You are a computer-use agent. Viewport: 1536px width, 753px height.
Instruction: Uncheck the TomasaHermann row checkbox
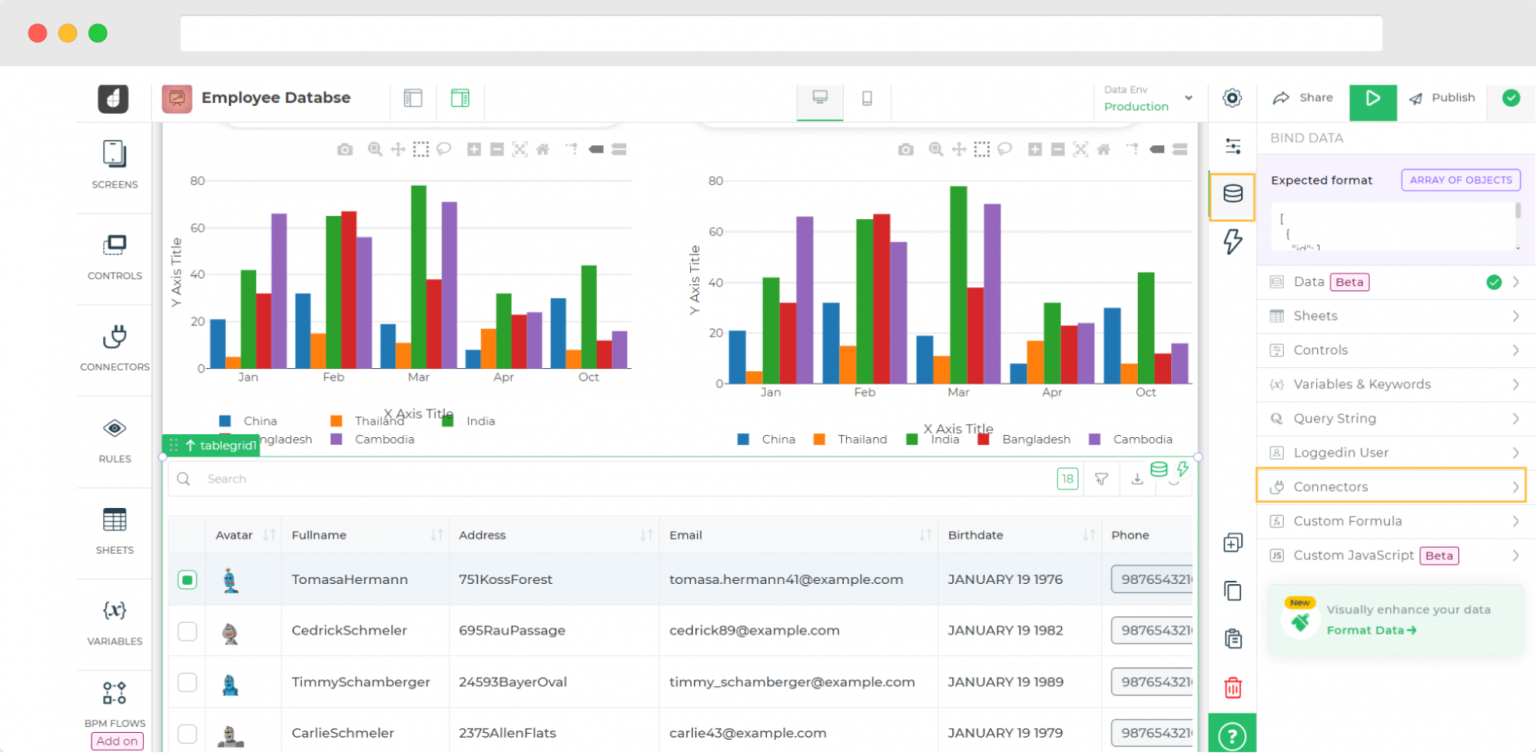(x=187, y=579)
